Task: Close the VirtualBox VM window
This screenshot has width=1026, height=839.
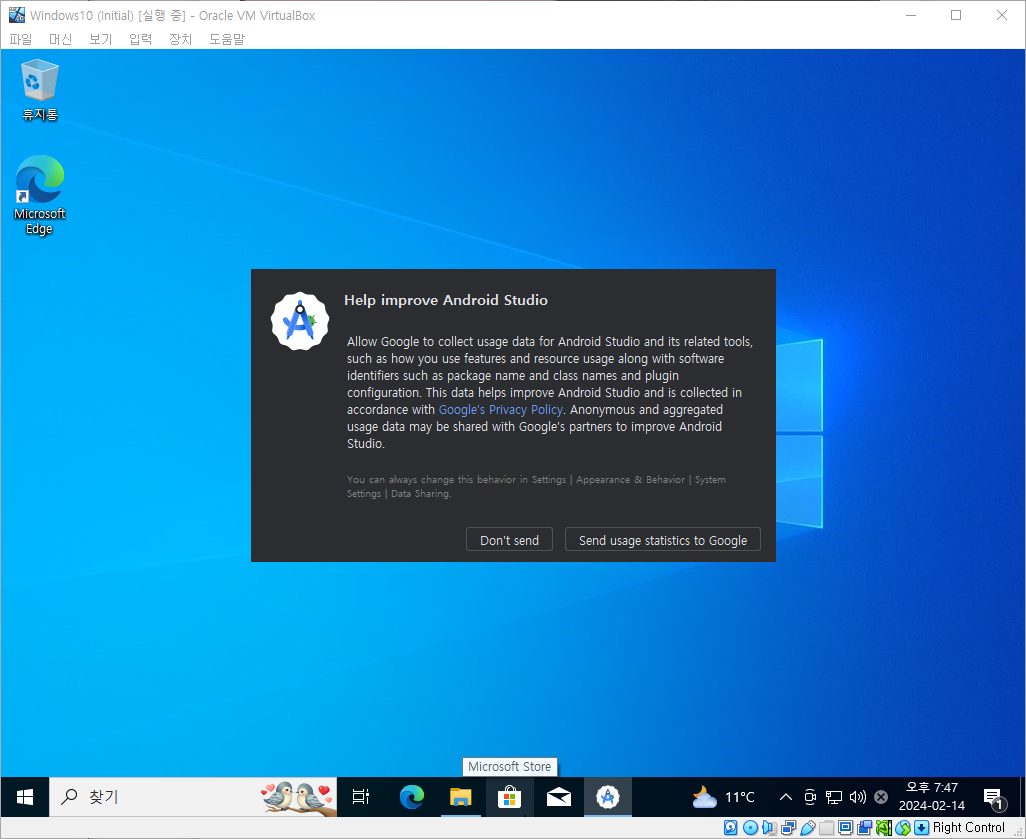Action: [x=1002, y=15]
